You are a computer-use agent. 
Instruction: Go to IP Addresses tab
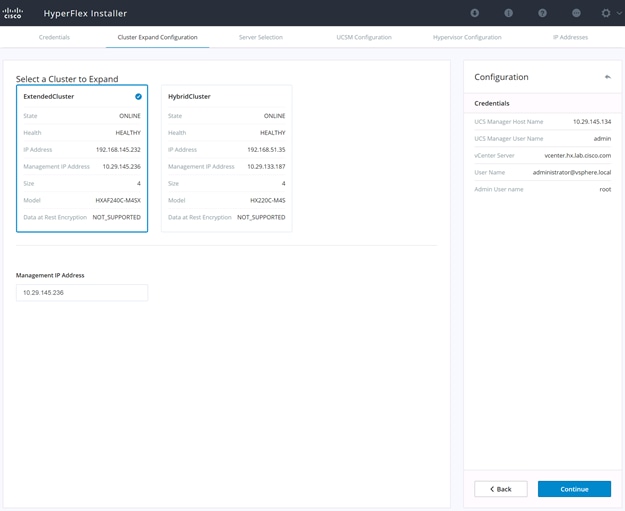click(x=570, y=37)
